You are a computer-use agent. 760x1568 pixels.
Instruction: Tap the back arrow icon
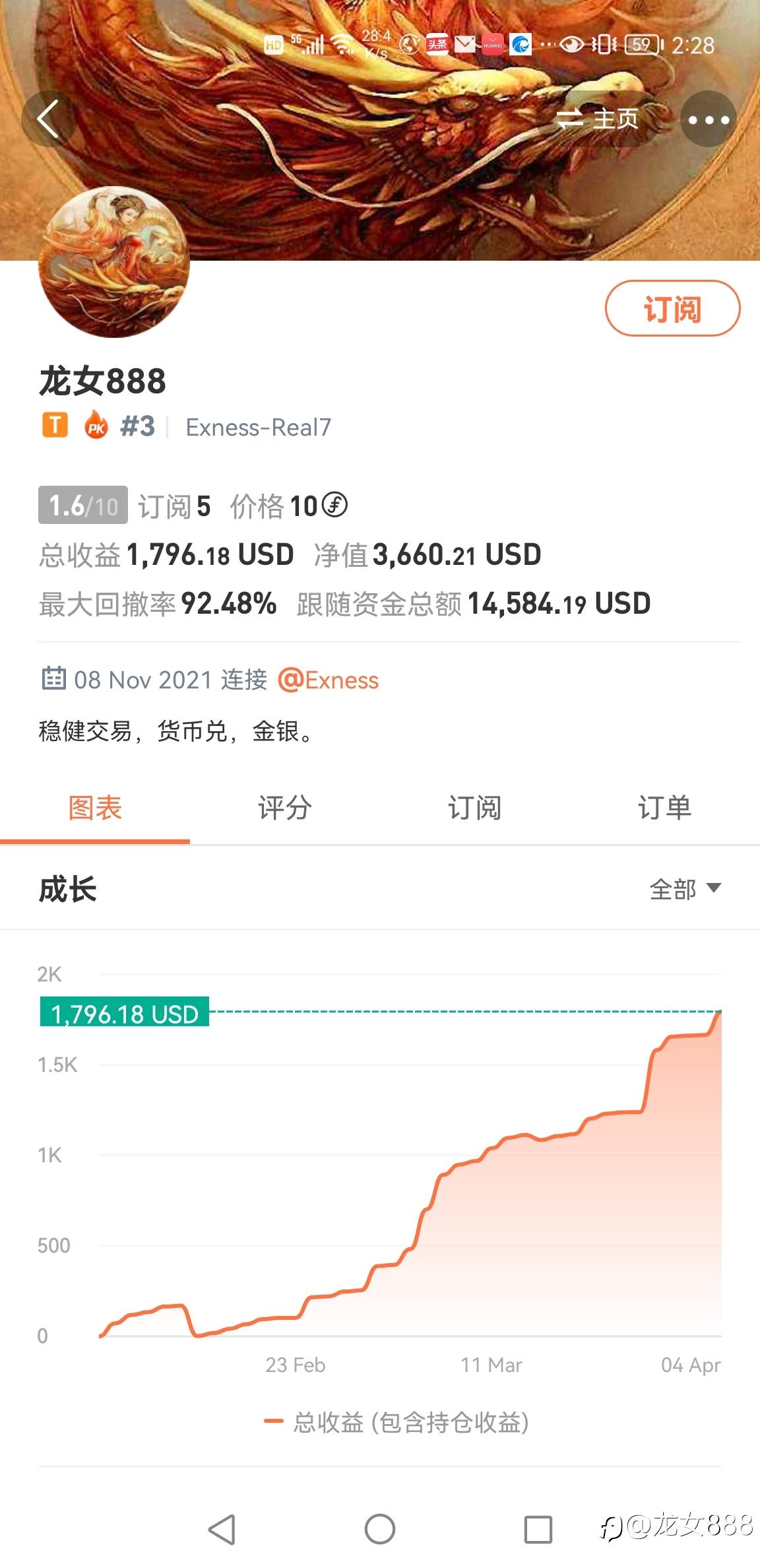(48, 119)
